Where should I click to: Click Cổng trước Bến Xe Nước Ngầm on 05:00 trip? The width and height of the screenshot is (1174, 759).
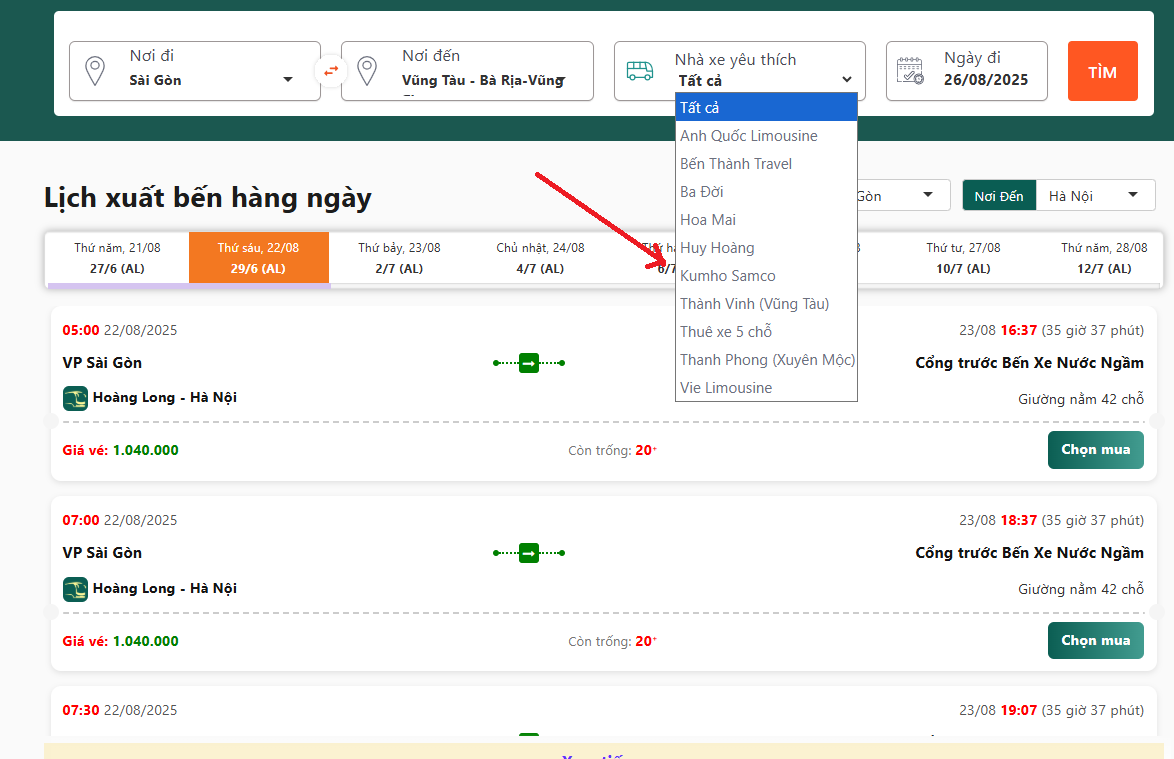1029,363
